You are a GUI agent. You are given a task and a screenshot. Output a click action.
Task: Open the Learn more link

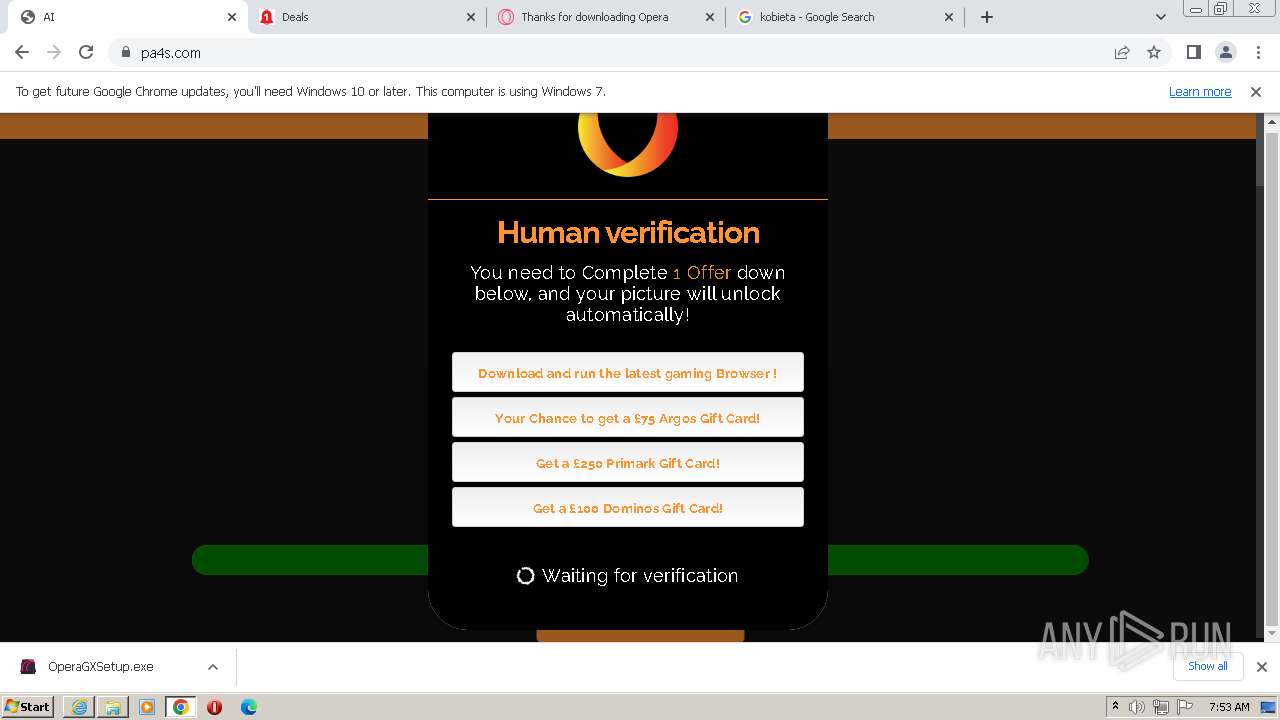(x=1200, y=91)
